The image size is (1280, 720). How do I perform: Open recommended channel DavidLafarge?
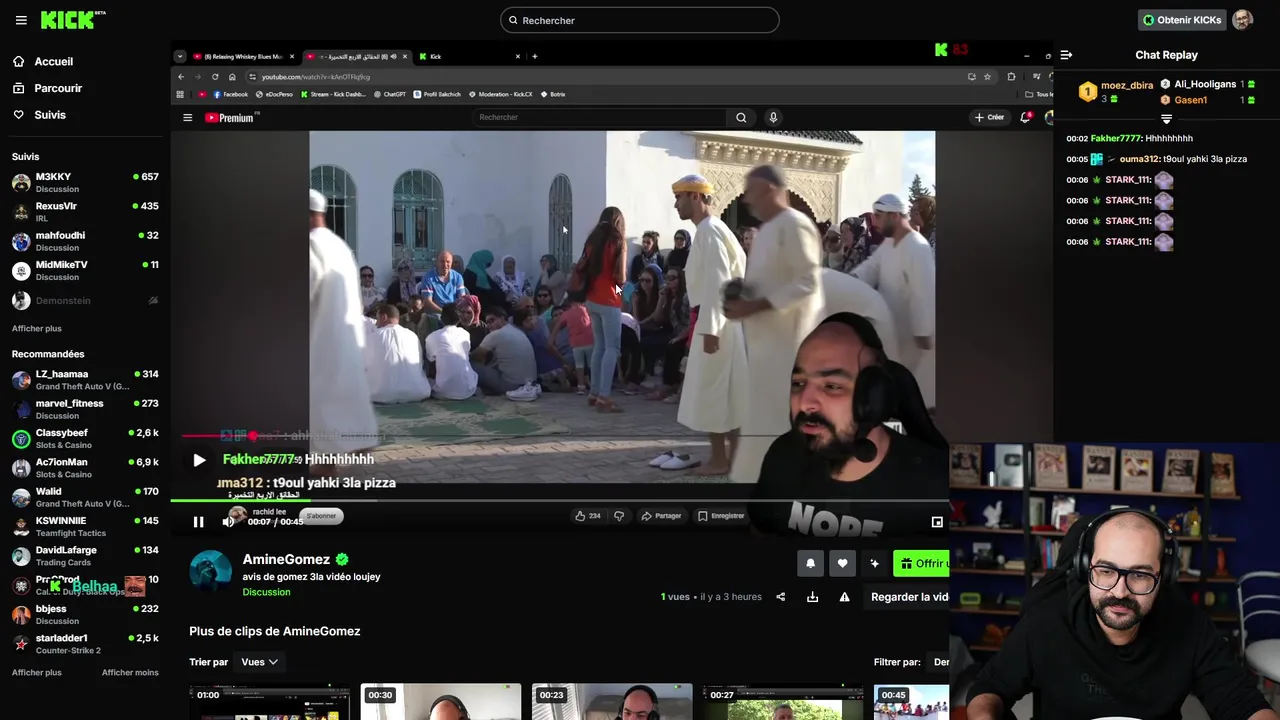coord(85,556)
